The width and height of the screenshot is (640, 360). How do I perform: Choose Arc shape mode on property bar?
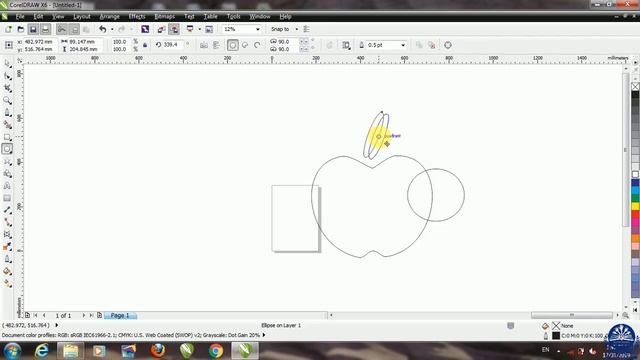257,45
